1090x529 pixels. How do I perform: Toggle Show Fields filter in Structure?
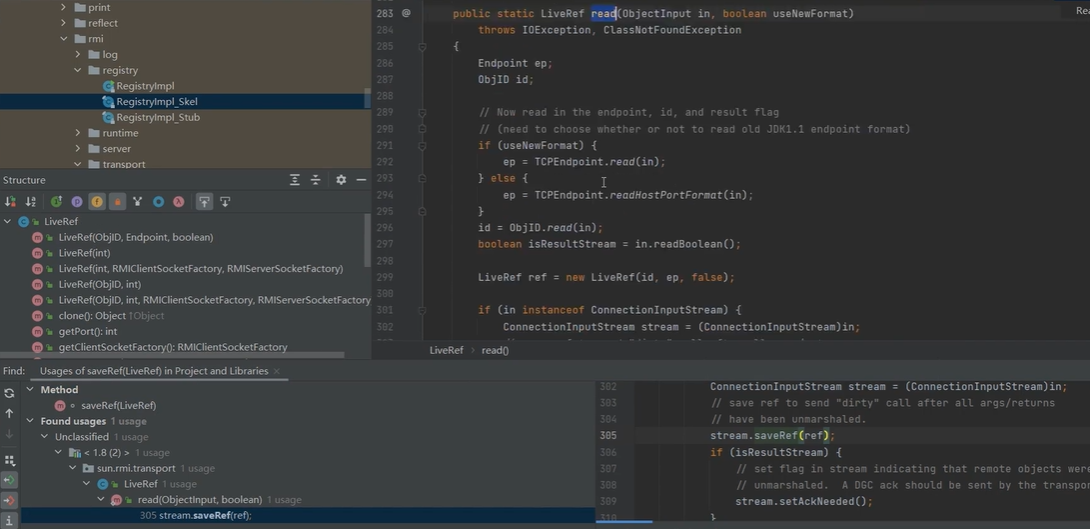coord(97,202)
